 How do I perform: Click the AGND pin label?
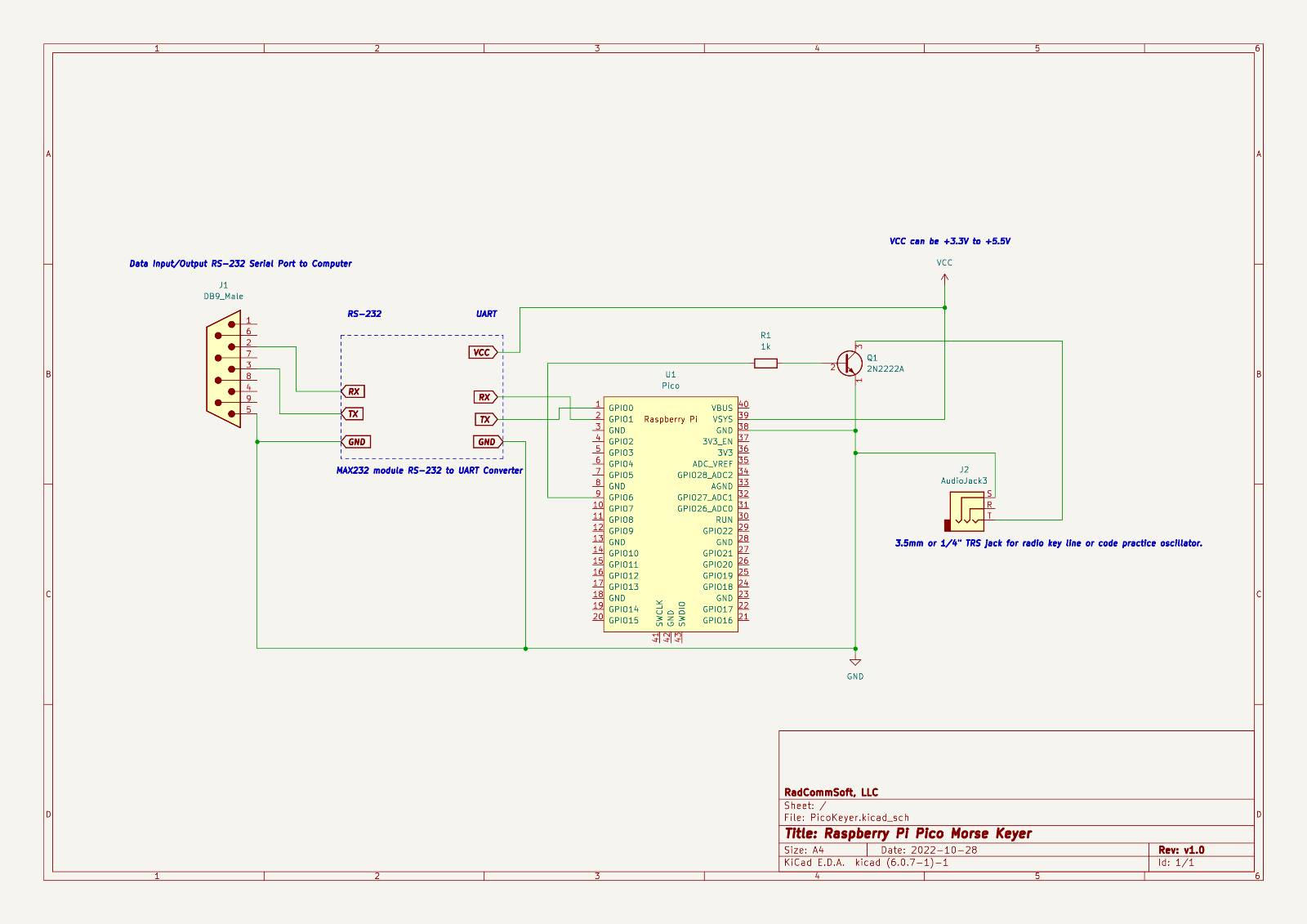pos(721,486)
